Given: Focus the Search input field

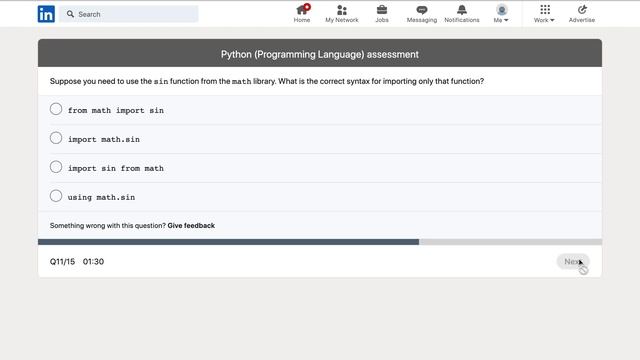Looking at the screenshot, I should (129, 14).
